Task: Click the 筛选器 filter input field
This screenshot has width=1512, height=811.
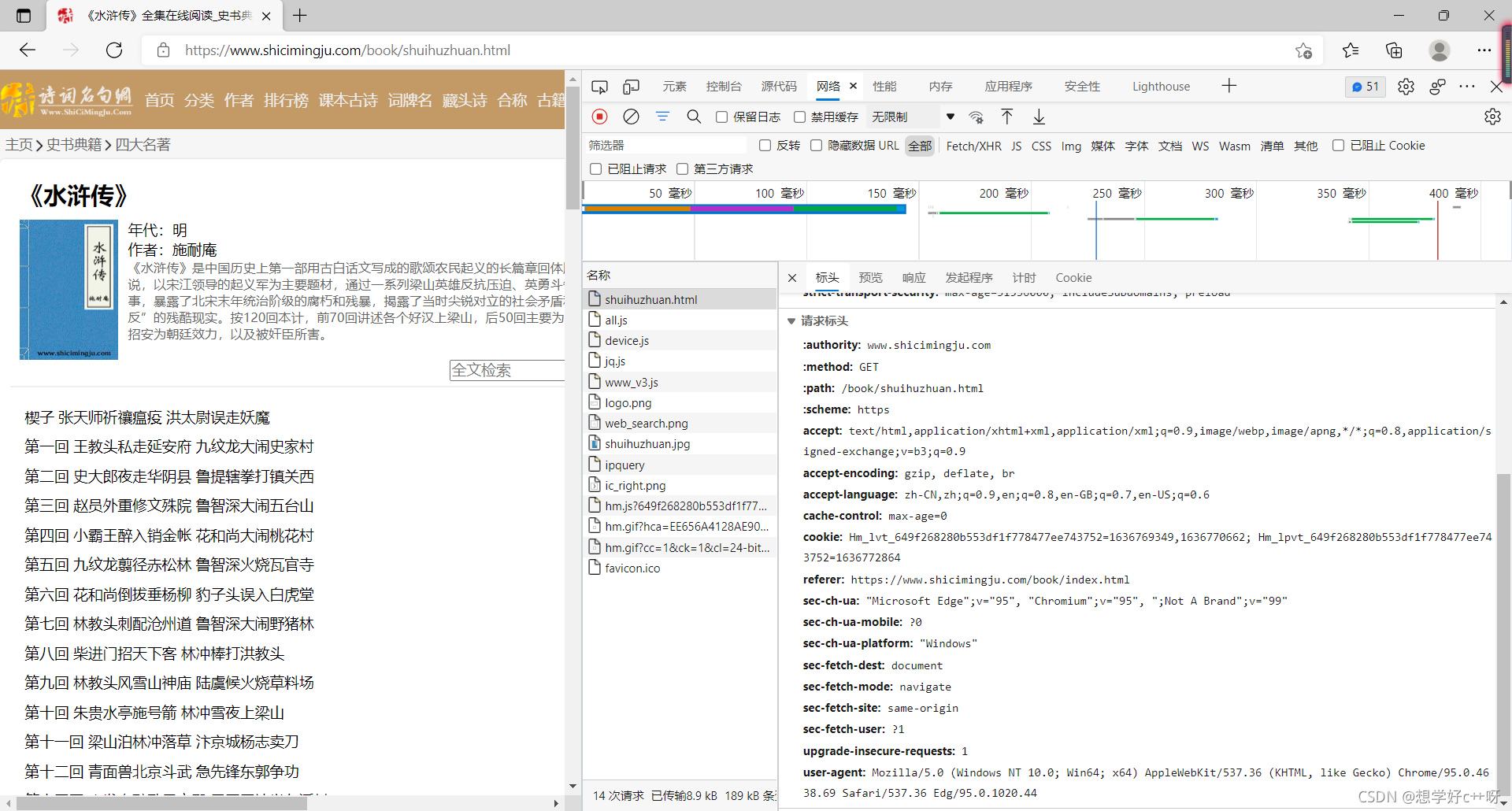Action: [x=665, y=146]
